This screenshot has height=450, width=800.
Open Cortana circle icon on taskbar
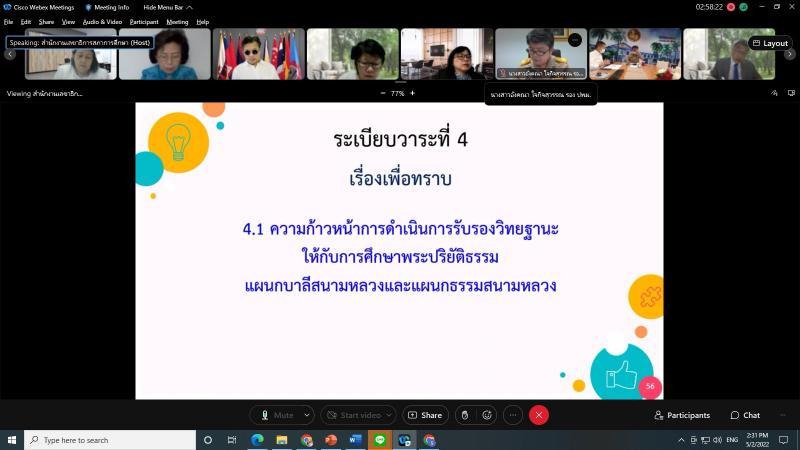[208, 440]
